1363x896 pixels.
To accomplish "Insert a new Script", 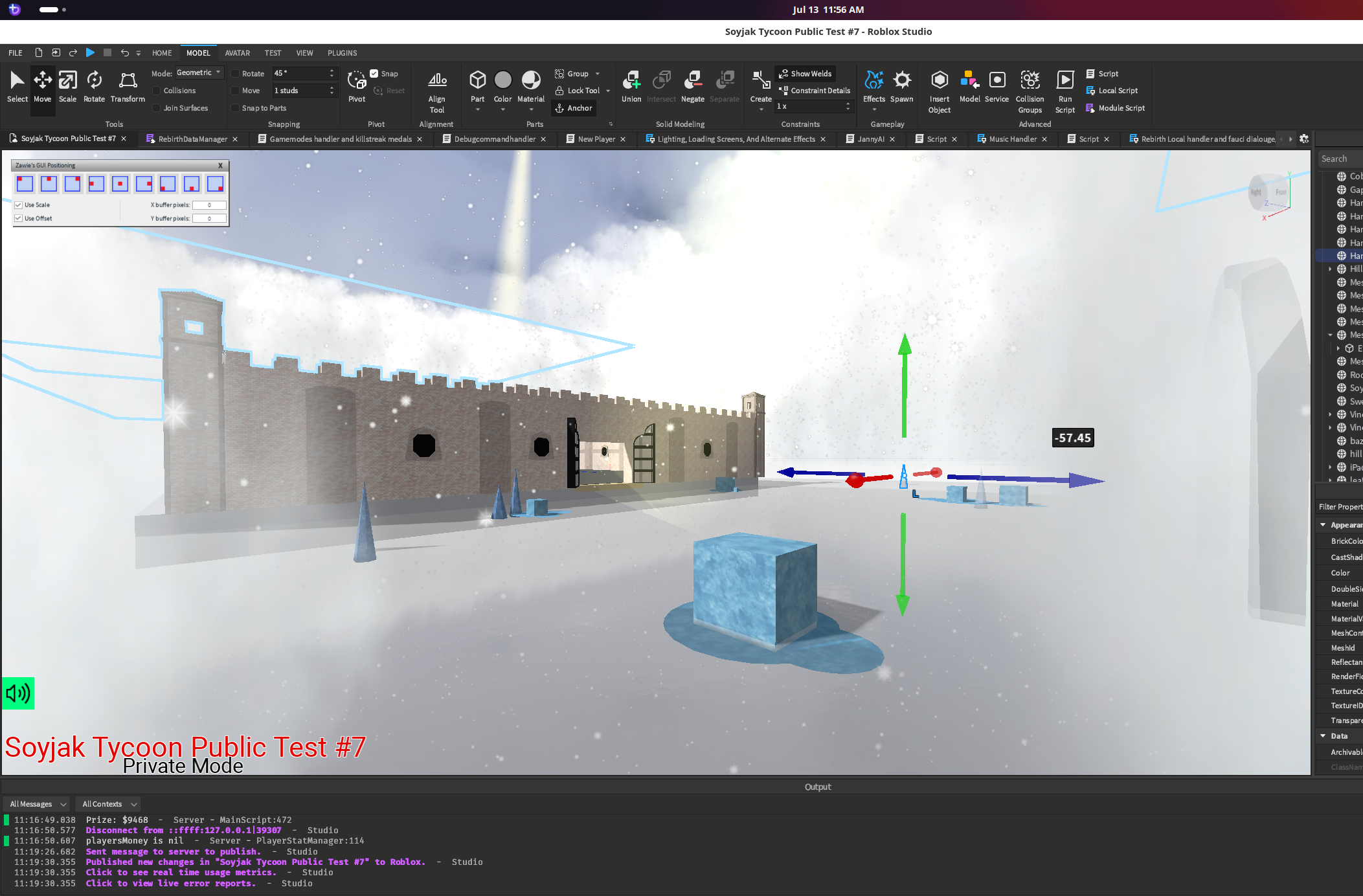I will [1103, 74].
